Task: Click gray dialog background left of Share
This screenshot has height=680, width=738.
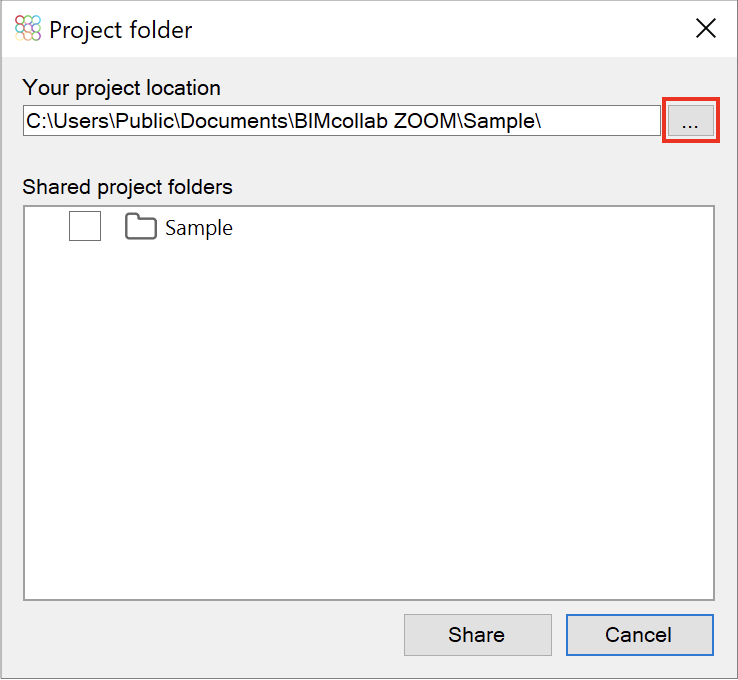Action: [212, 635]
